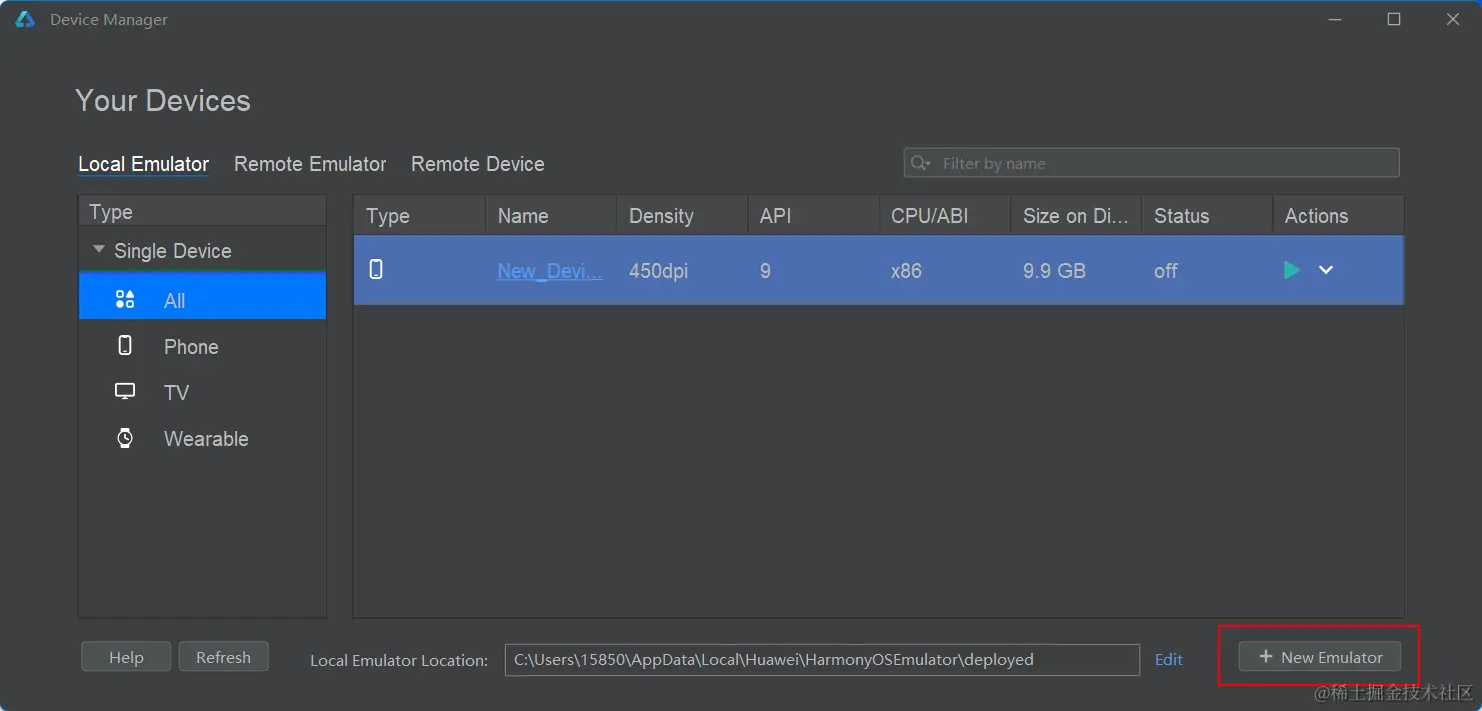Select the All category icon in sidebar
Viewport: 1482px width, 711px height.
click(125, 299)
